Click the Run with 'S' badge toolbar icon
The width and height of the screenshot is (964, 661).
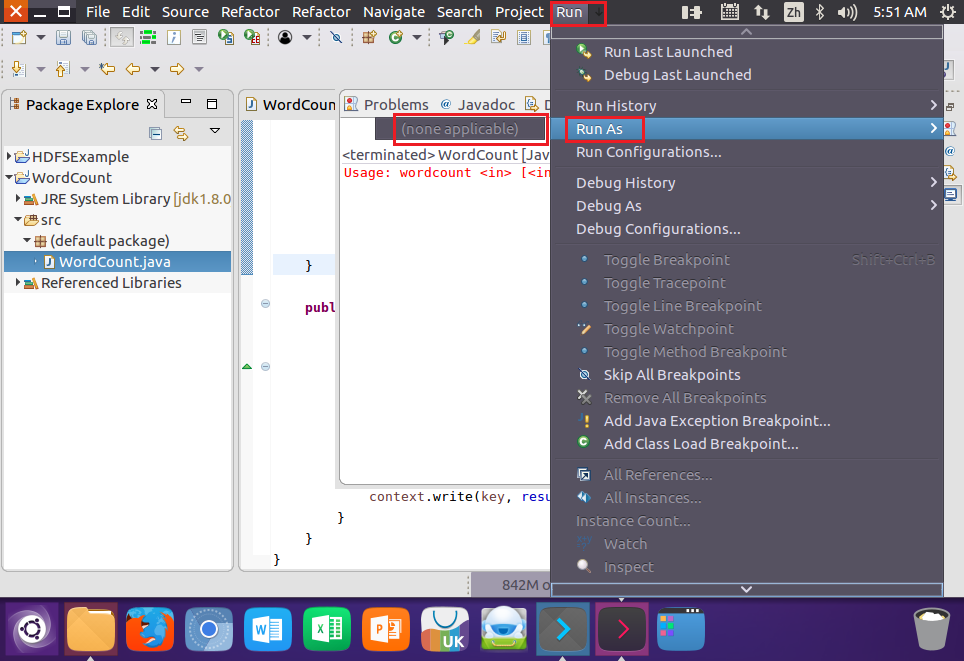coord(226,38)
